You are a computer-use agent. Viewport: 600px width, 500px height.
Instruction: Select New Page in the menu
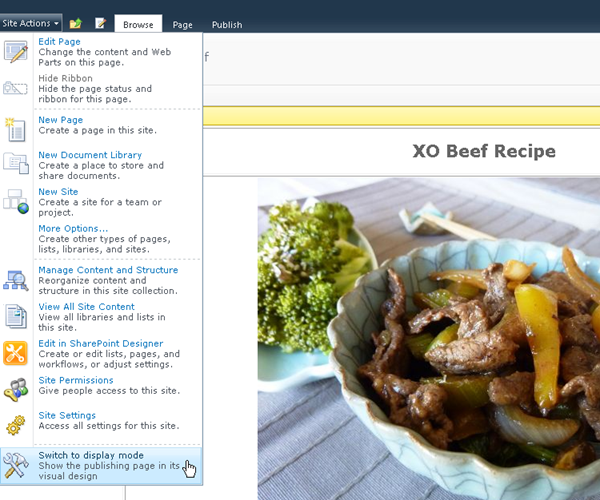(101, 125)
